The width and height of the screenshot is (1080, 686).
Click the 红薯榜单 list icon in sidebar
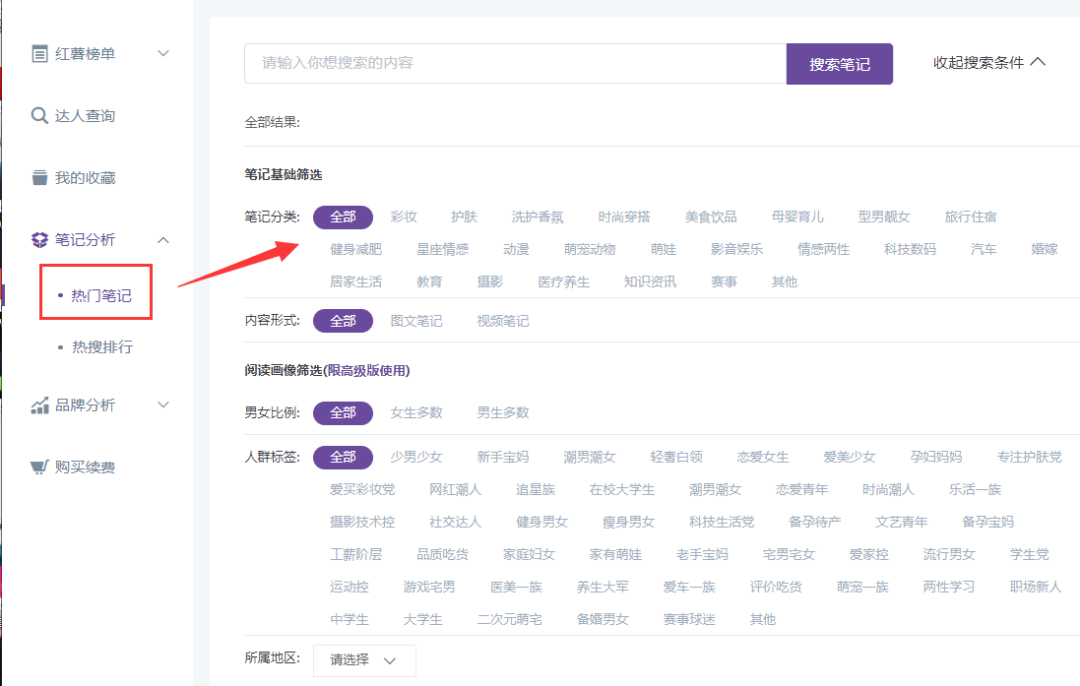point(40,53)
